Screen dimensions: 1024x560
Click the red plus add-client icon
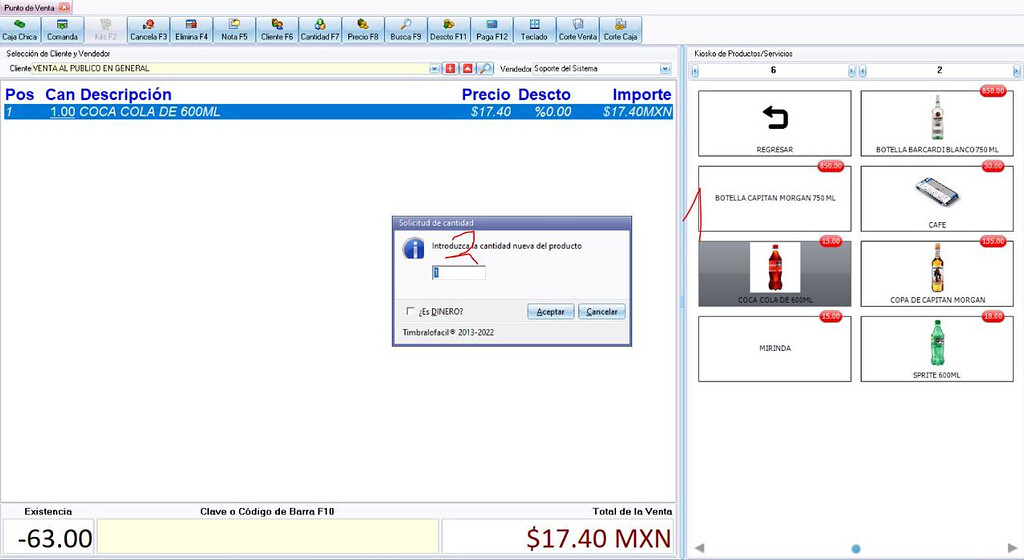(450, 69)
